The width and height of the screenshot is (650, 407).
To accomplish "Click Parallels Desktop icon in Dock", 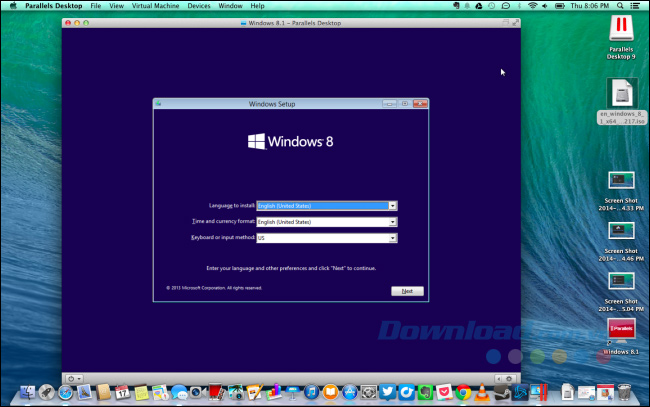I will tap(539, 392).
